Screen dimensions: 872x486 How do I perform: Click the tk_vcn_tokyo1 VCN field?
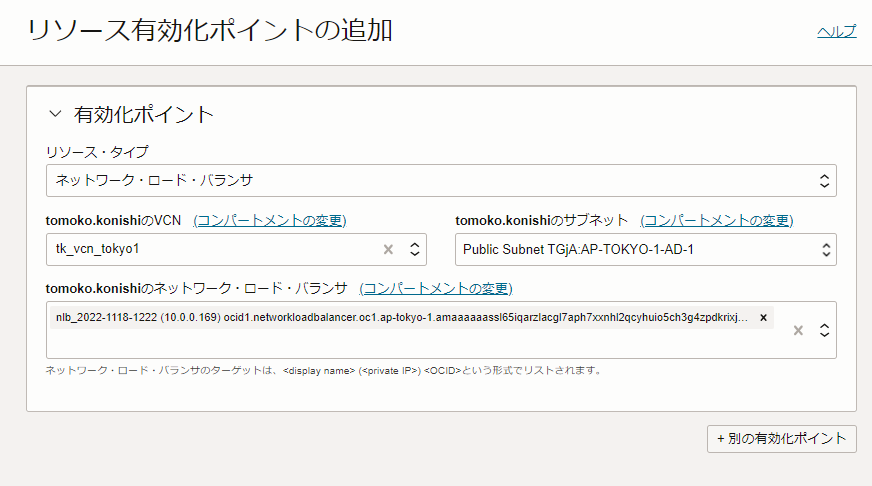236,249
